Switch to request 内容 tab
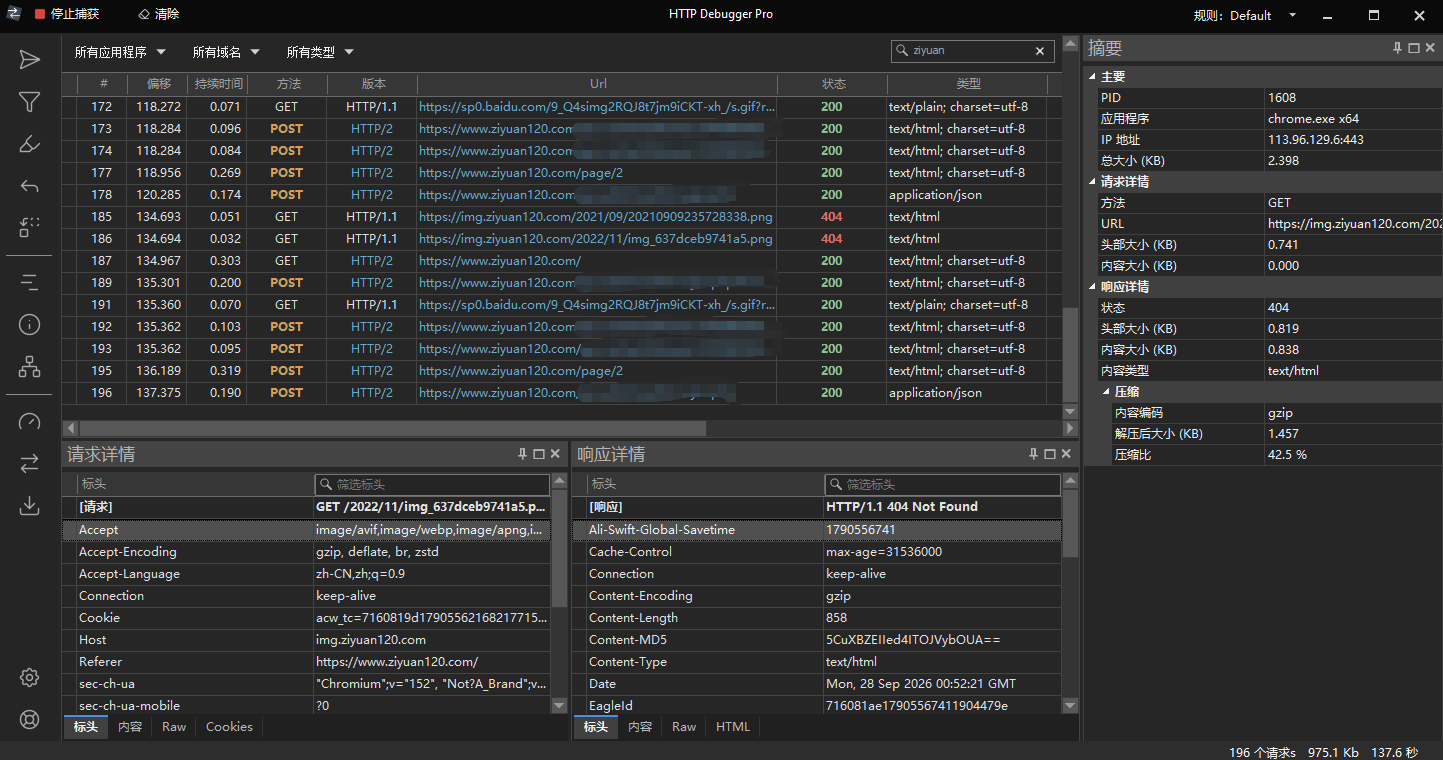The width and height of the screenshot is (1443, 760). 130,727
